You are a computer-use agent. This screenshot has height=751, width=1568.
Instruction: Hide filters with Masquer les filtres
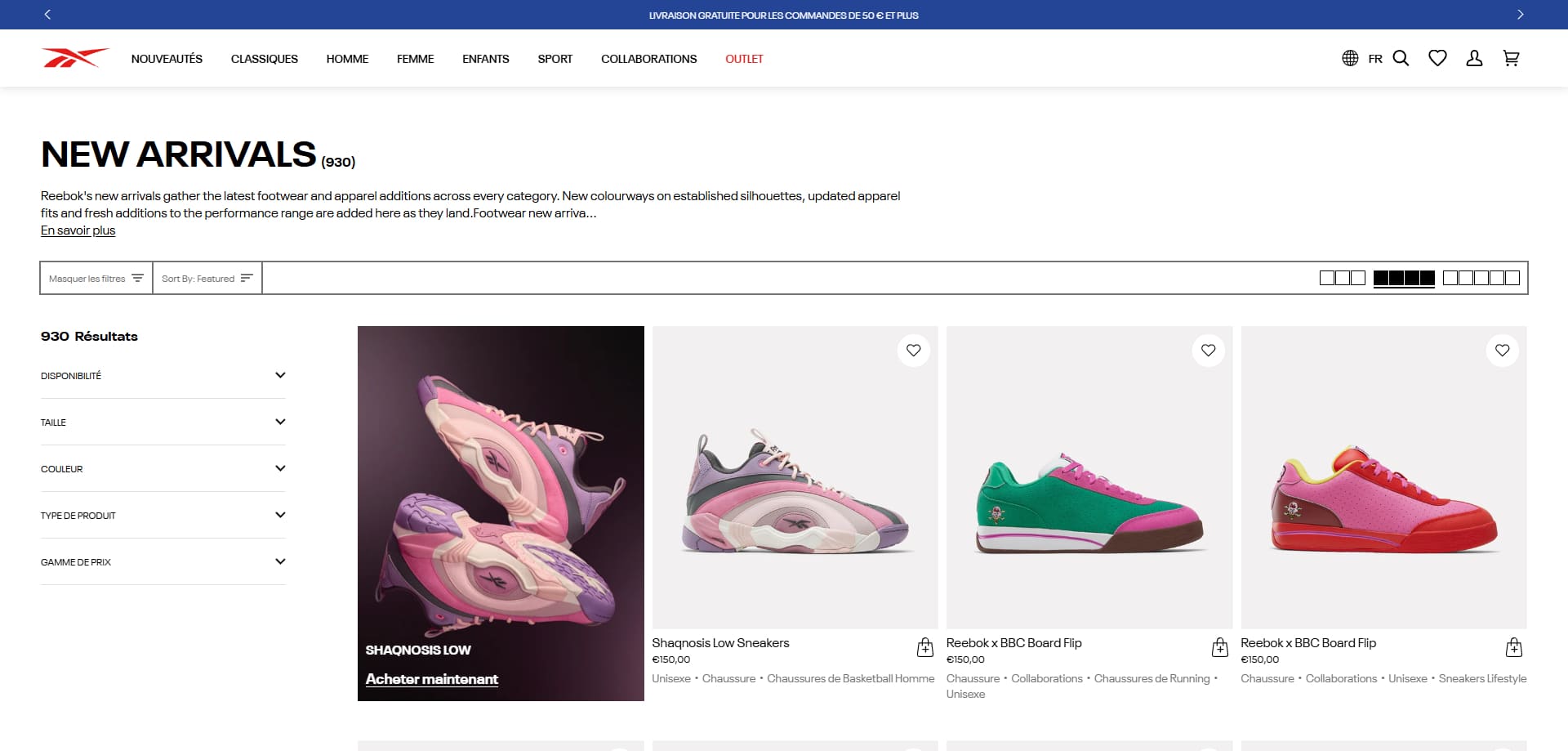96,278
